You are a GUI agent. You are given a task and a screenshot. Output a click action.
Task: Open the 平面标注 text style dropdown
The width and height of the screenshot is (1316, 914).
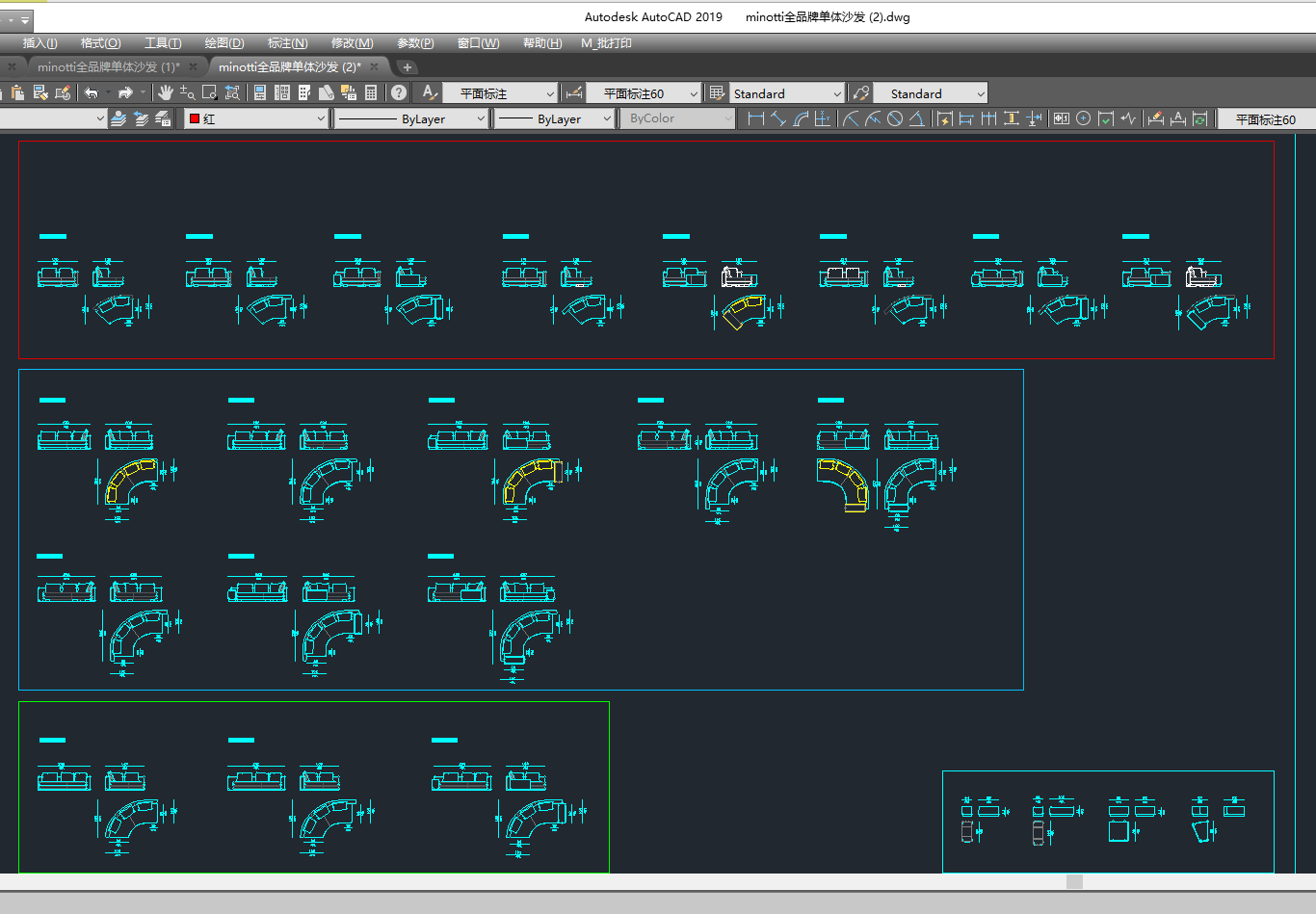tap(501, 93)
